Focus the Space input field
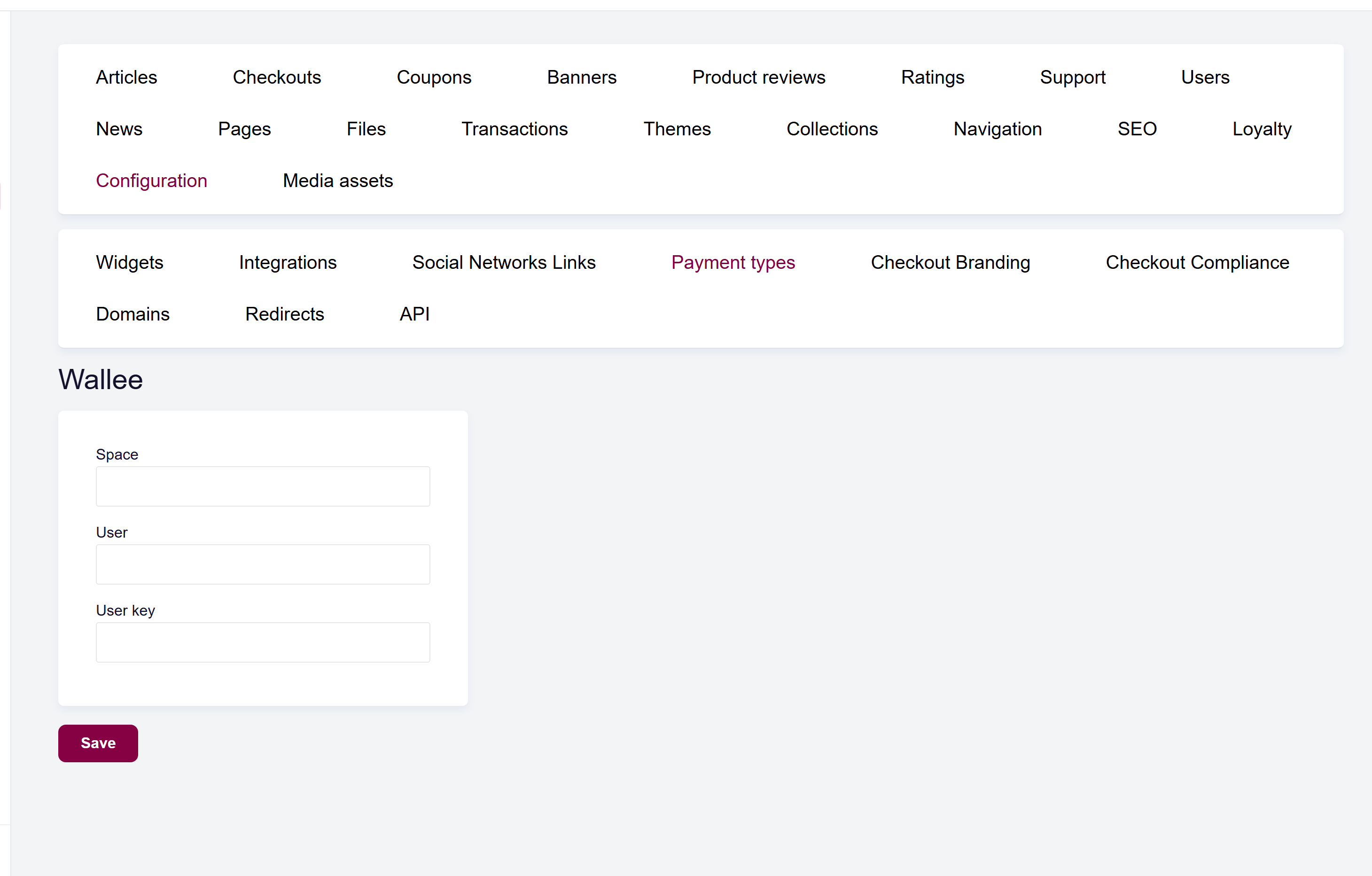 coord(263,486)
